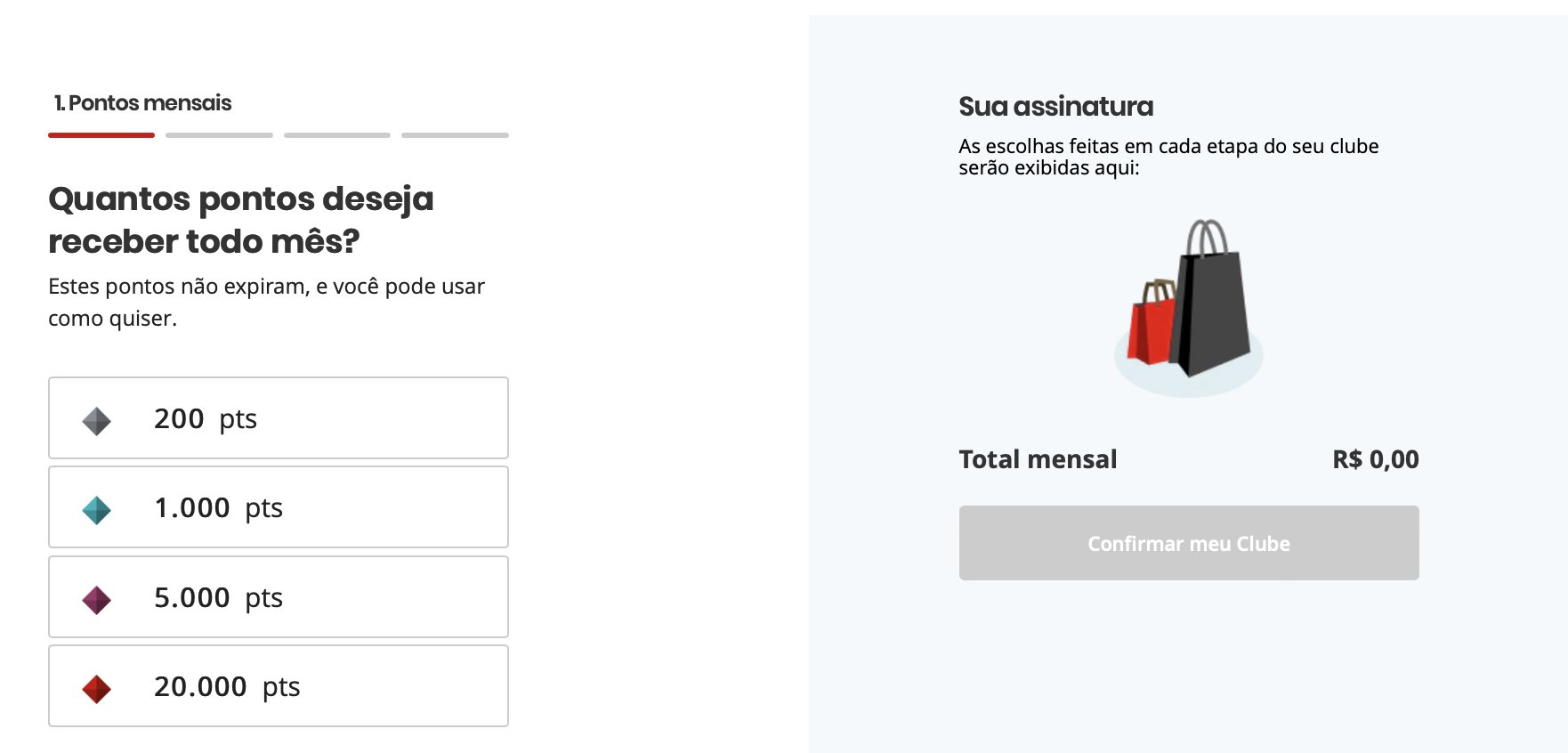Click the purple diamond icon for 5.000 pts
The width and height of the screenshot is (1568, 753).
[96, 600]
